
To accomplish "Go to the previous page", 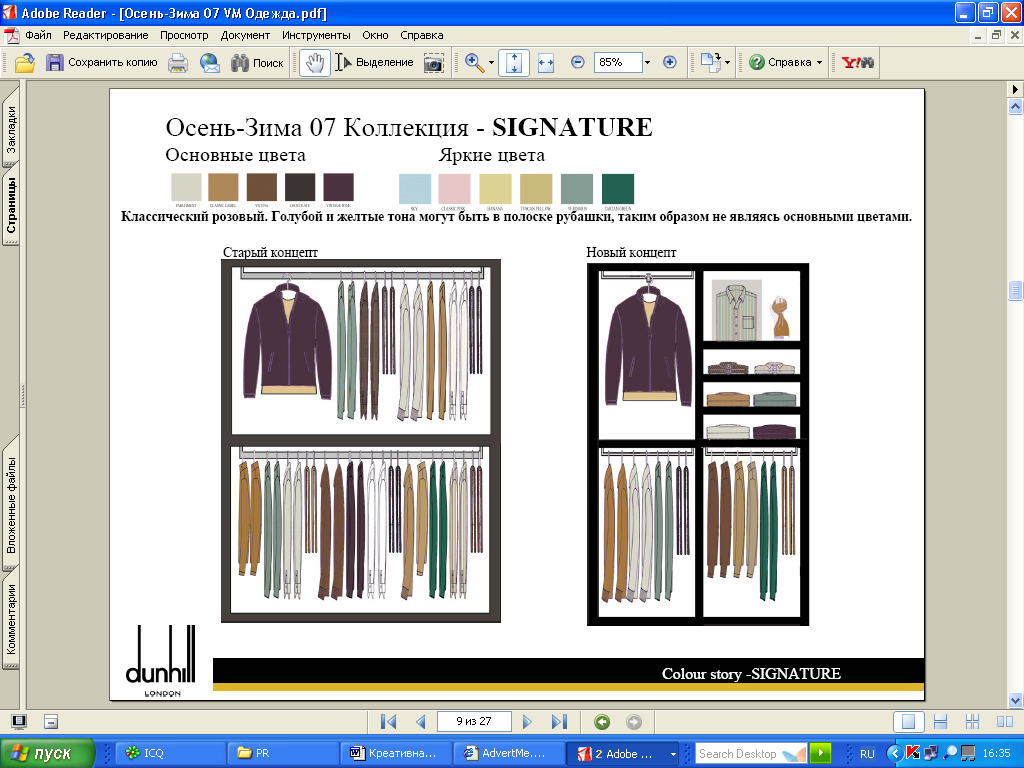I will [421, 722].
